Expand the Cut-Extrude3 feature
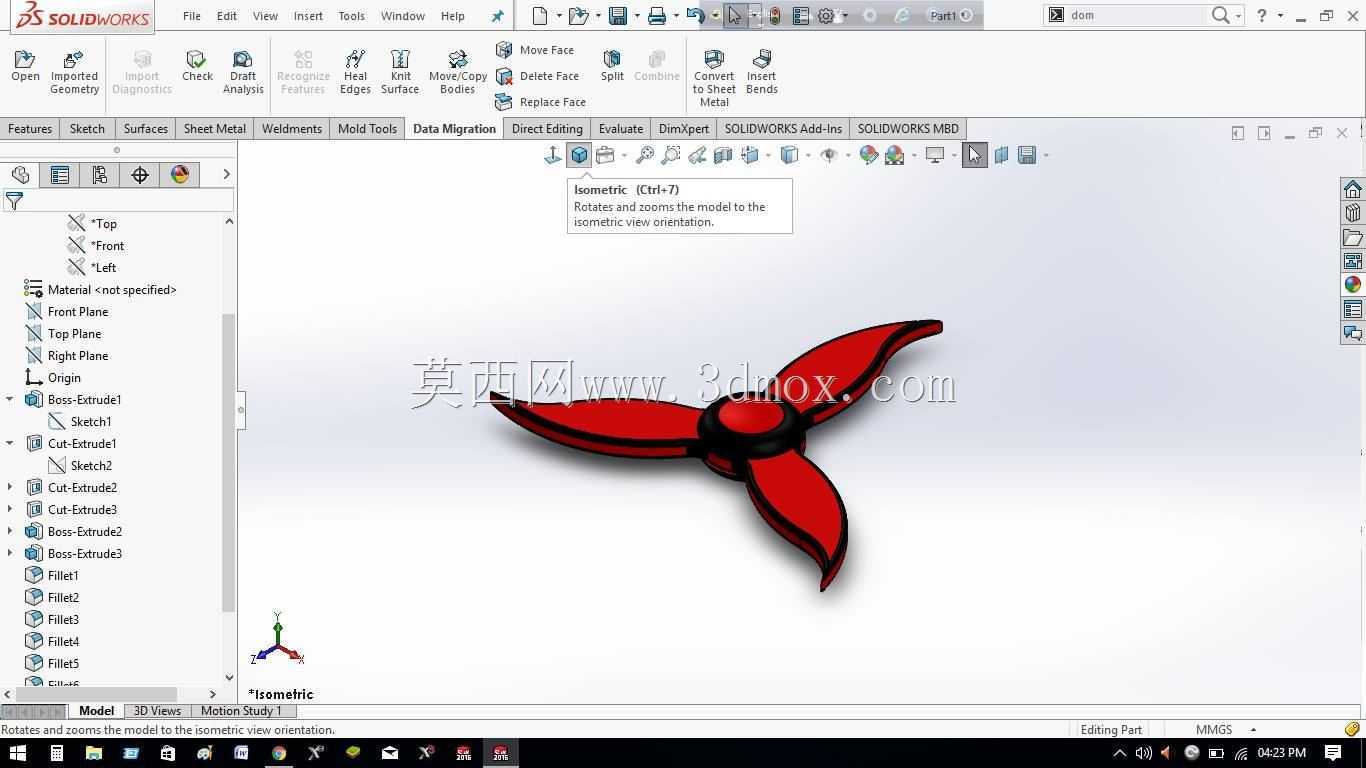1366x768 pixels. [10, 509]
